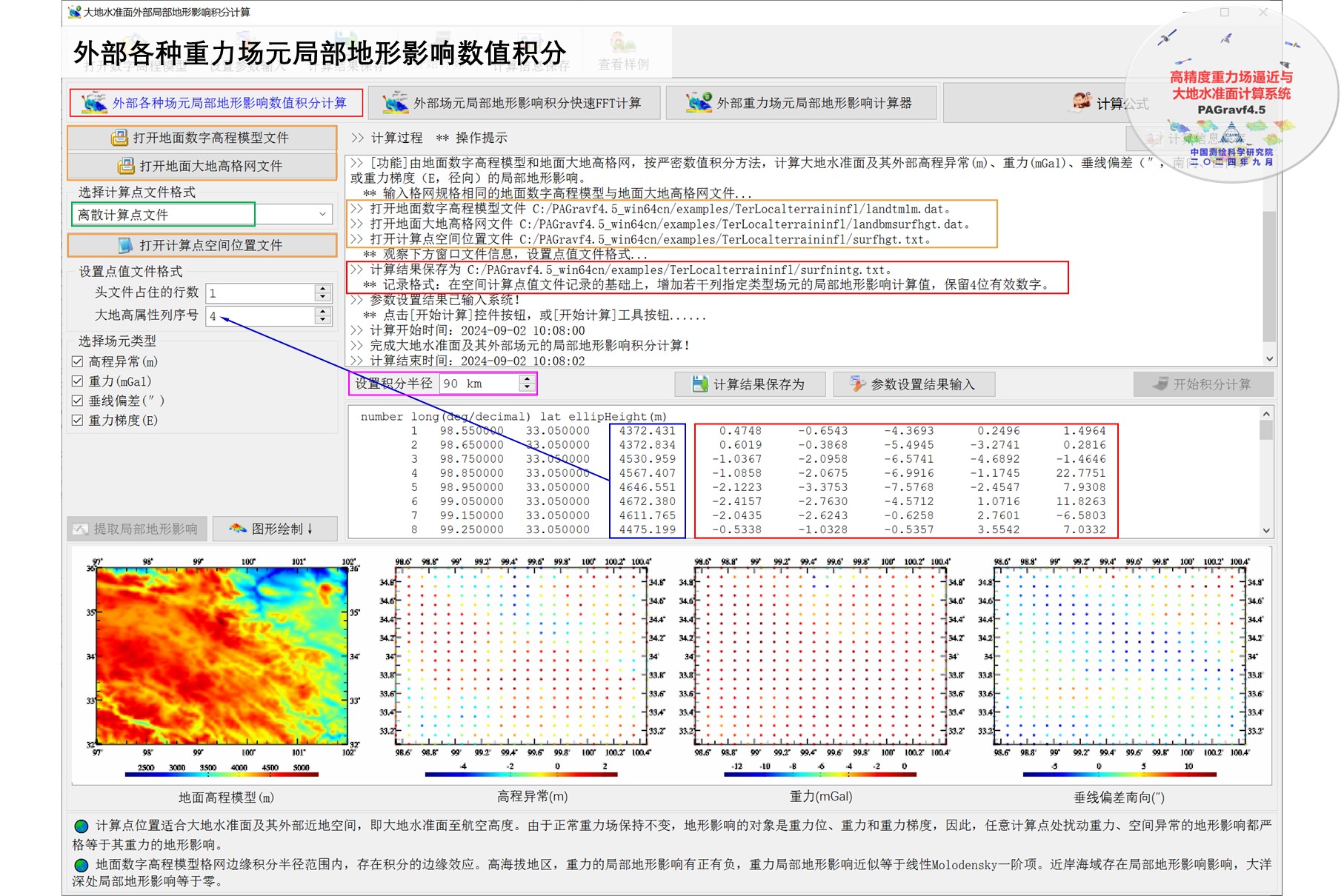The width and height of the screenshot is (1344, 896).
Task: Click the 开始积分计算 button icon
Action: pyautogui.click(x=1160, y=384)
